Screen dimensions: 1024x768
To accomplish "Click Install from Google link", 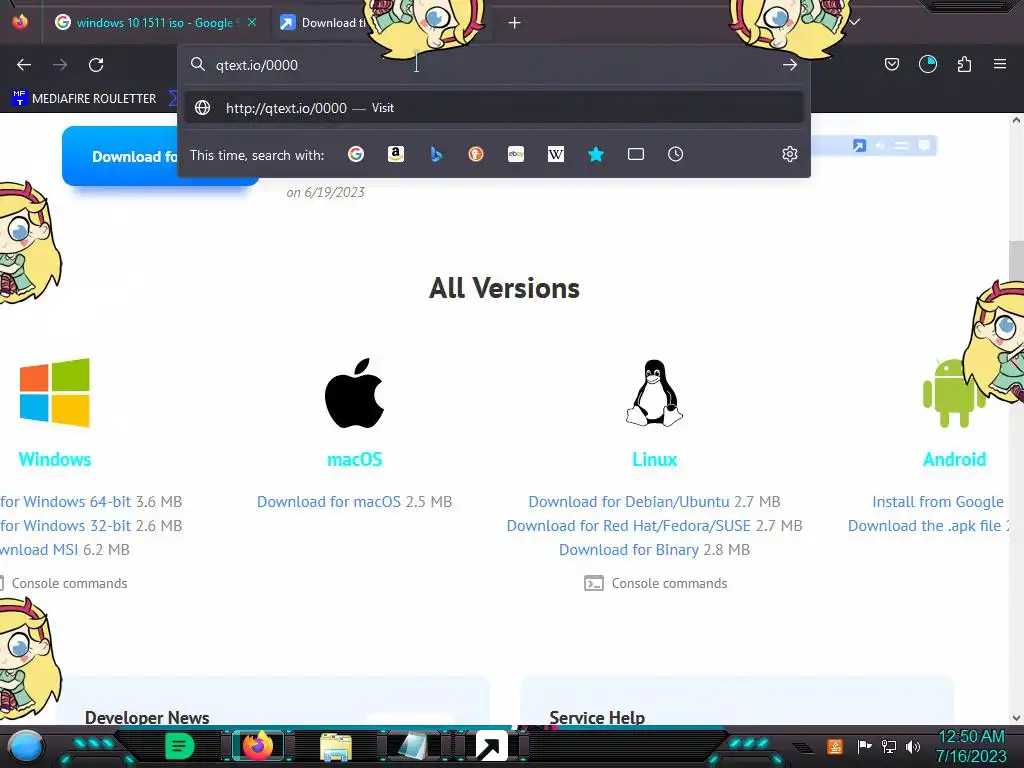I will 938,502.
